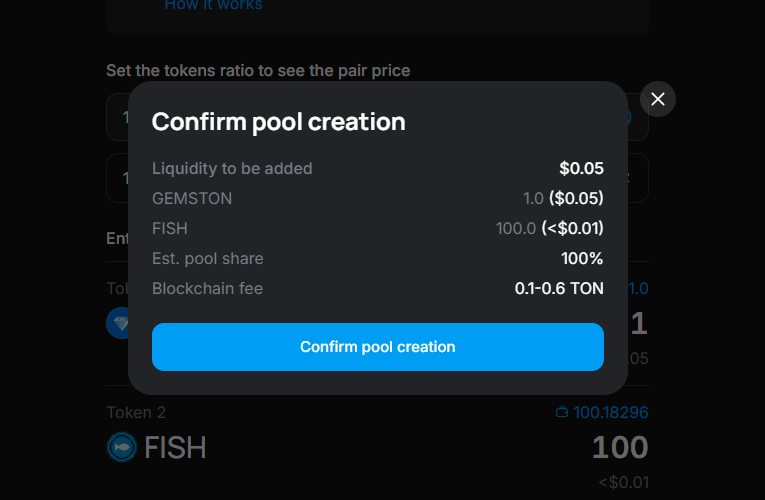The image size is (765, 500).
Task: Click the GEMSTON amount 1.0 ($0.05)
Action: coord(563,198)
